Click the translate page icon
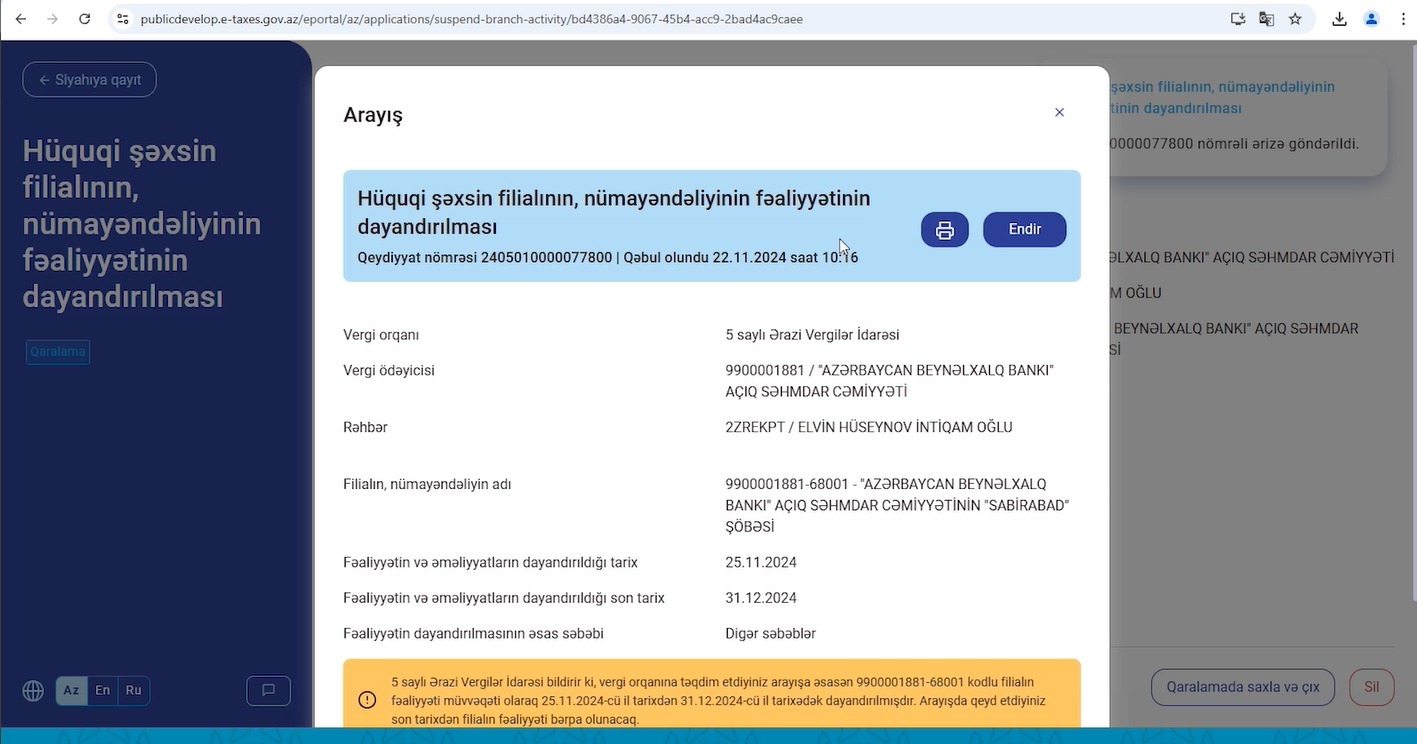 tap(1267, 19)
